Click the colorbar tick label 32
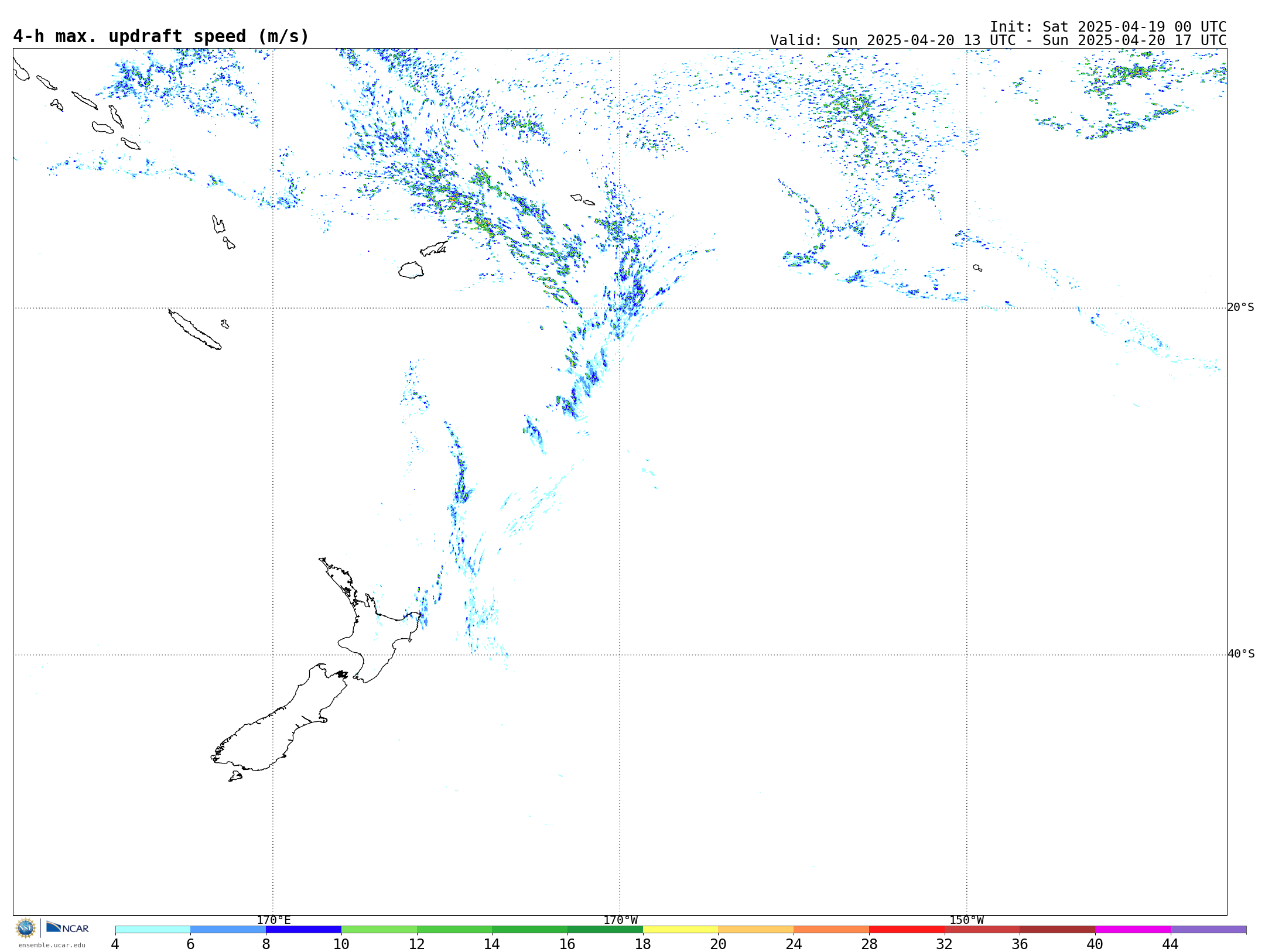This screenshot has height=952, width=1265. 945,944
